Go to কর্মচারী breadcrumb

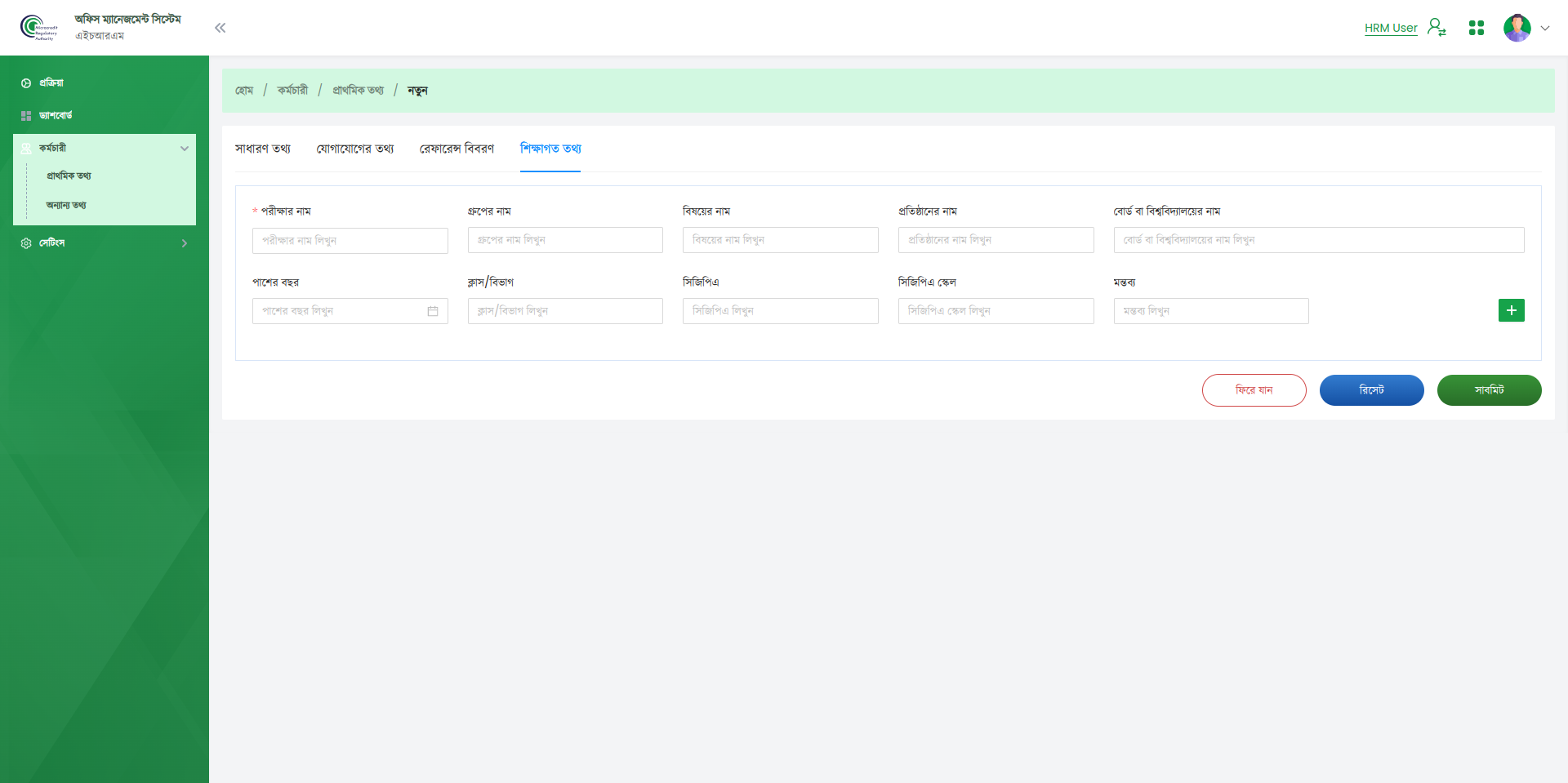coord(292,90)
